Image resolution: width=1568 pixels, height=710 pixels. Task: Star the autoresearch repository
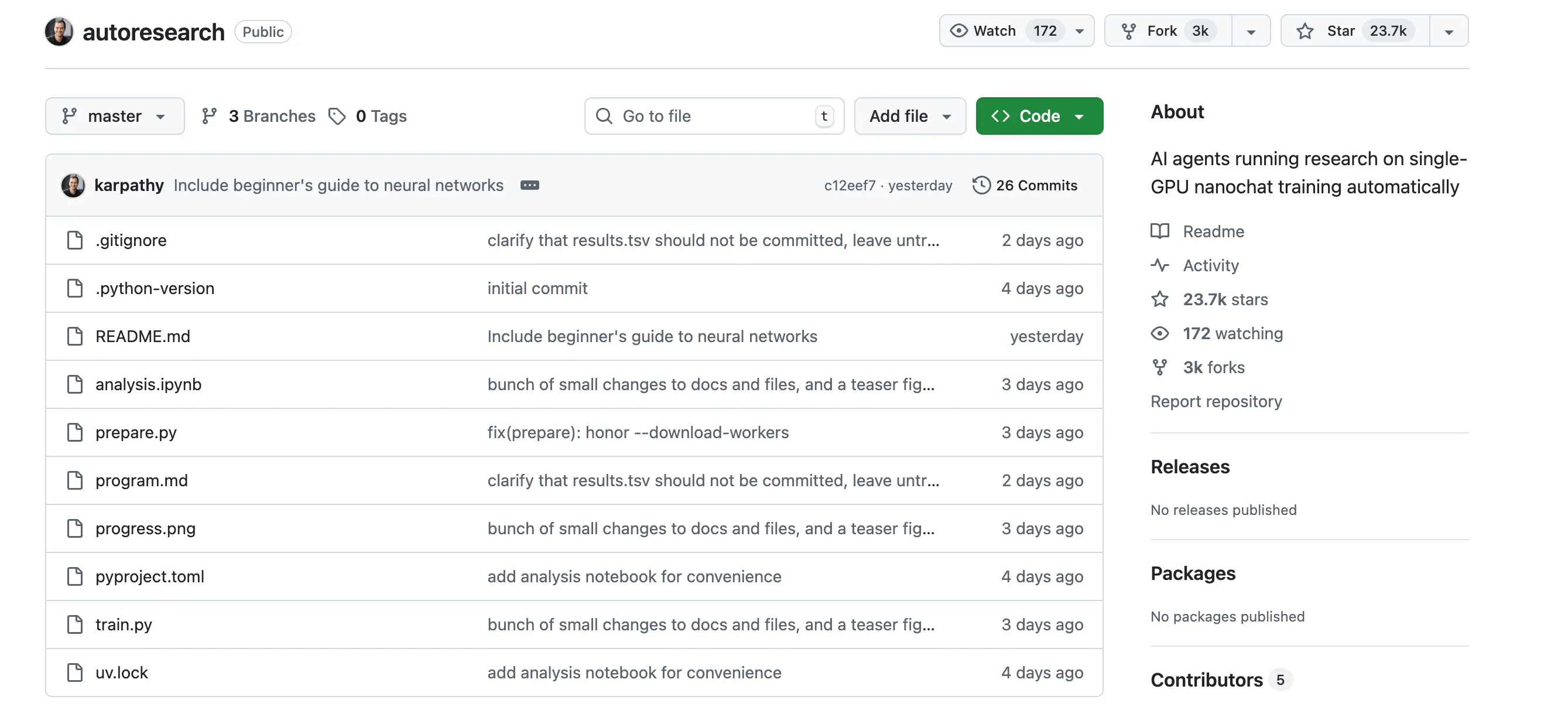pyautogui.click(x=1355, y=31)
